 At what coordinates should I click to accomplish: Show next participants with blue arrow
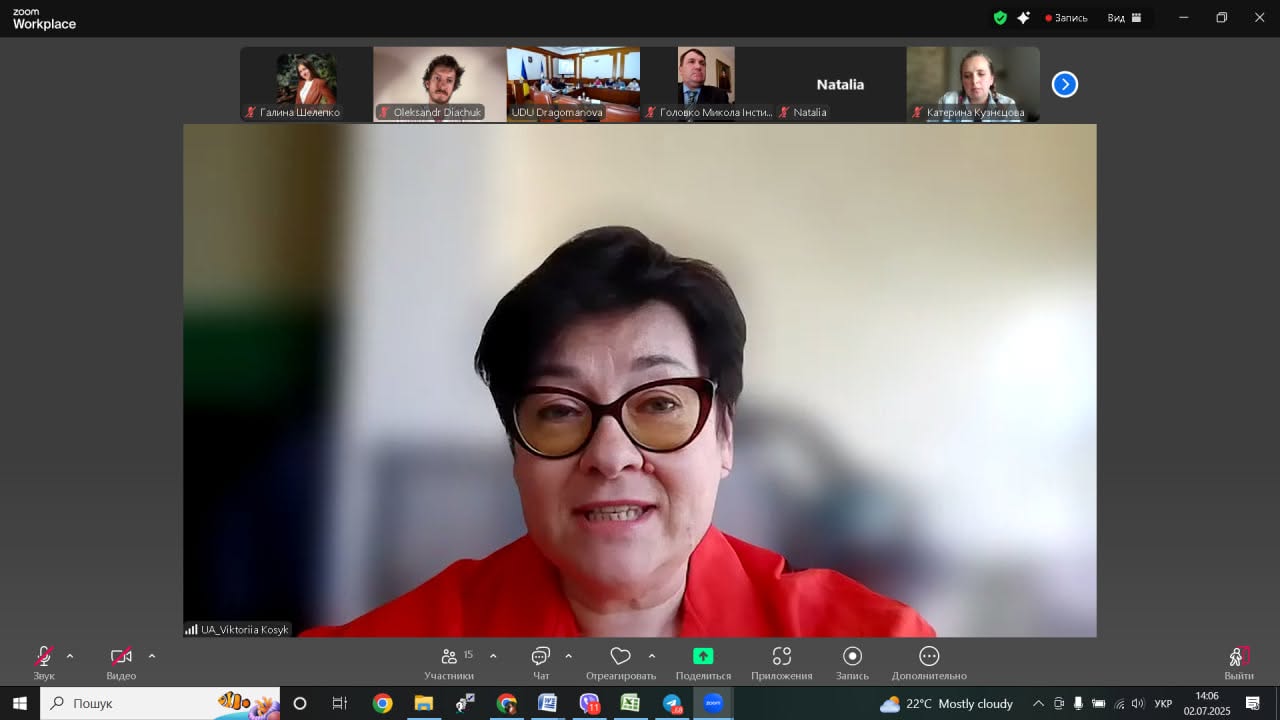1065,85
